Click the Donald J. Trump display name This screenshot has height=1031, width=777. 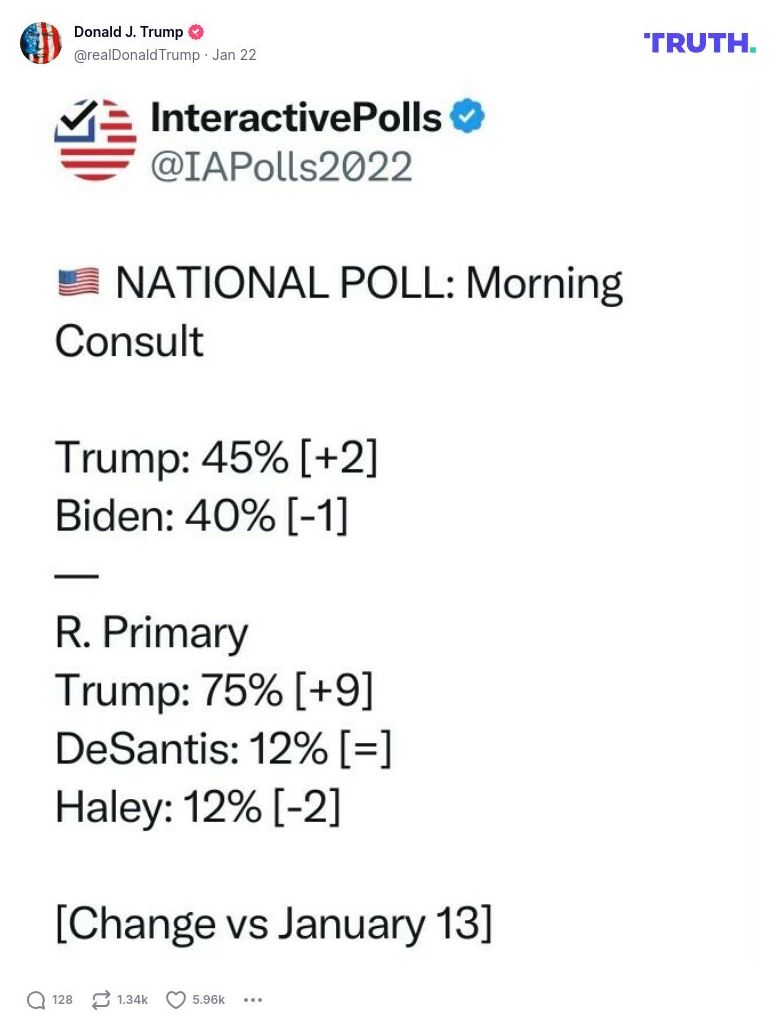[x=129, y=31]
